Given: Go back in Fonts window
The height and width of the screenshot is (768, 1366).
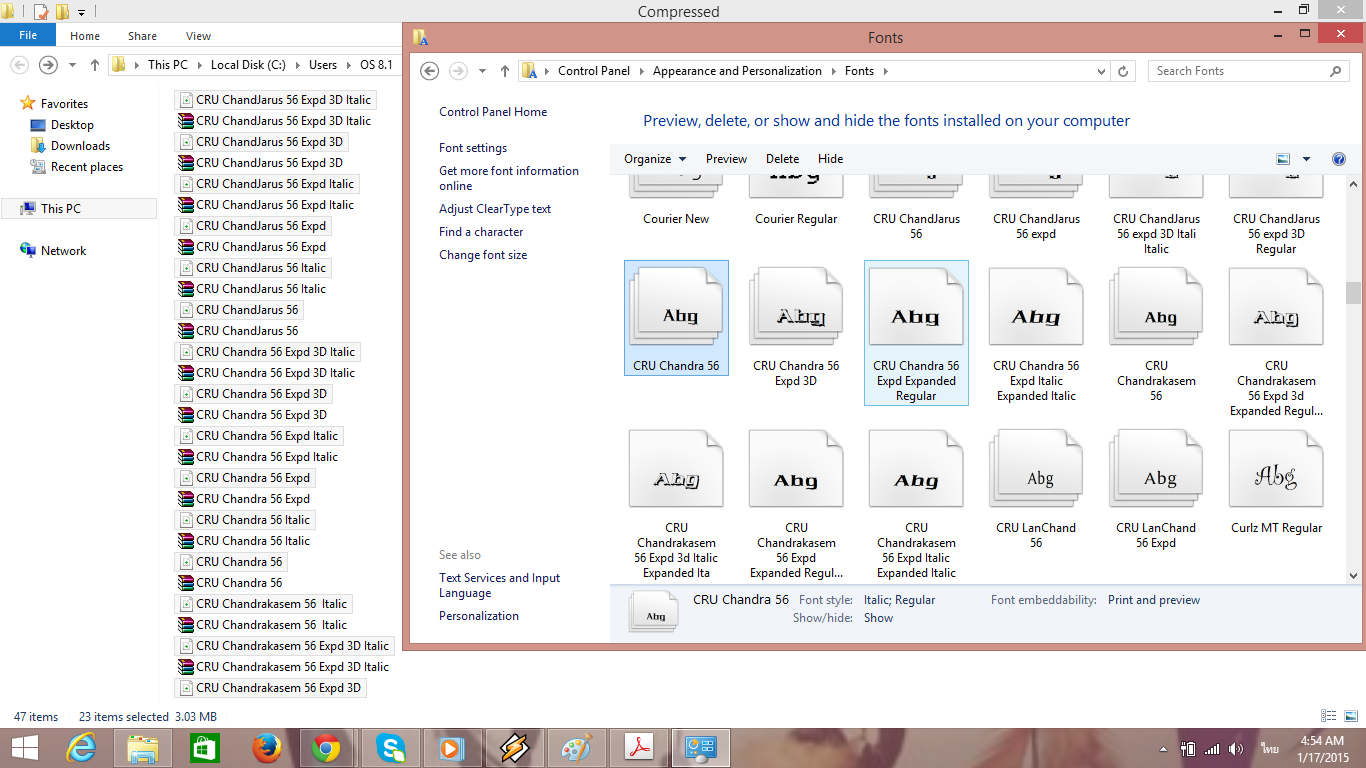Looking at the screenshot, I should coord(430,71).
